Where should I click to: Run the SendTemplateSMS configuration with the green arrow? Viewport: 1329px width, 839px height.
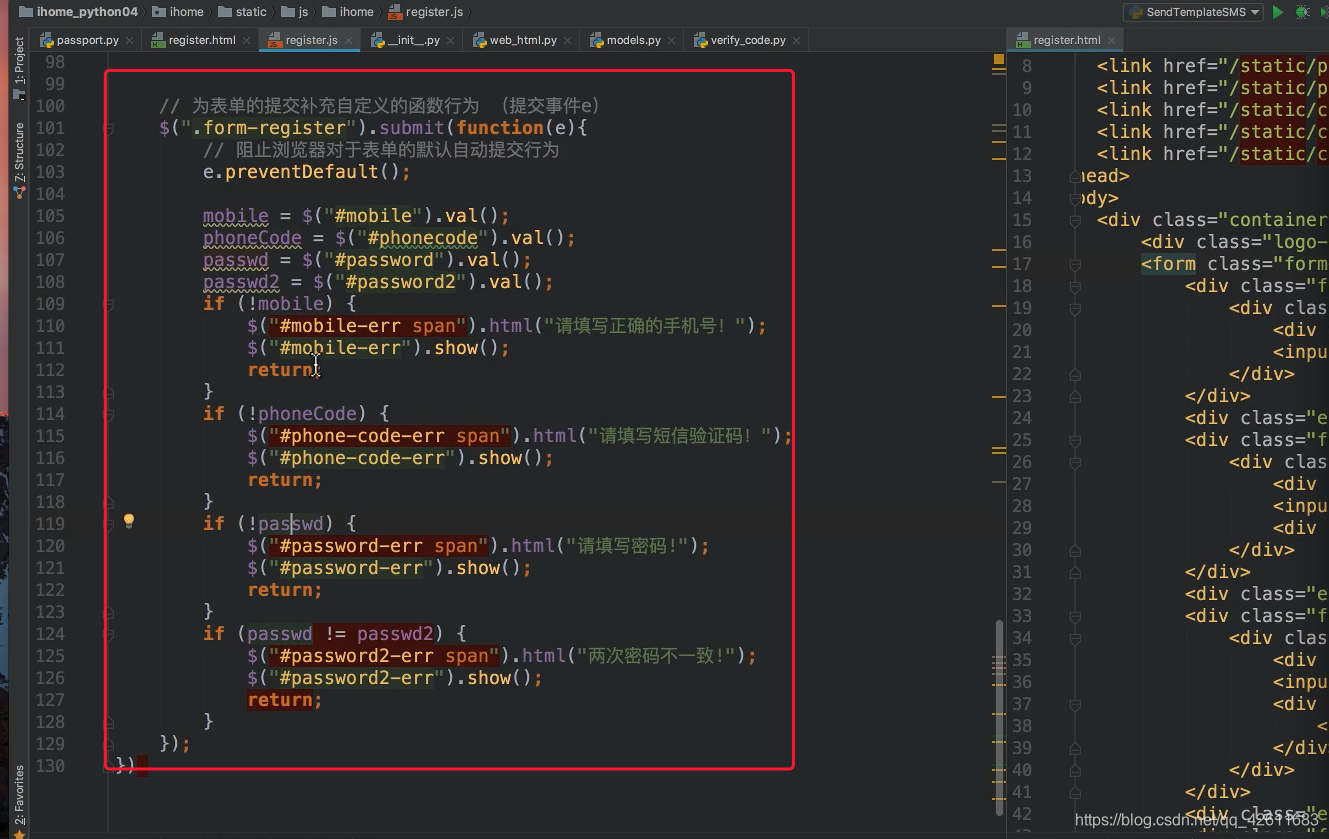coord(1277,12)
